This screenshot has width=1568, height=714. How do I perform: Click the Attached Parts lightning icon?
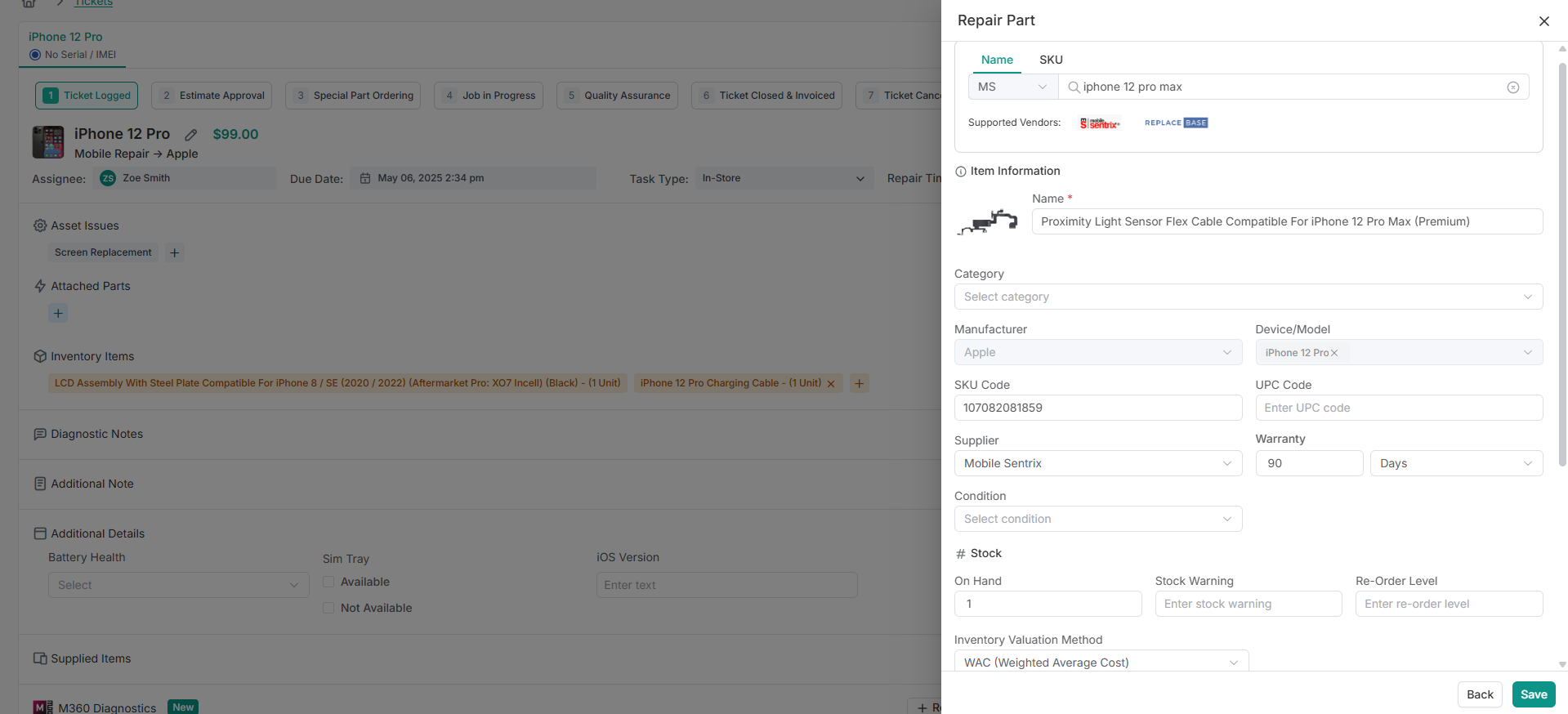coord(39,286)
